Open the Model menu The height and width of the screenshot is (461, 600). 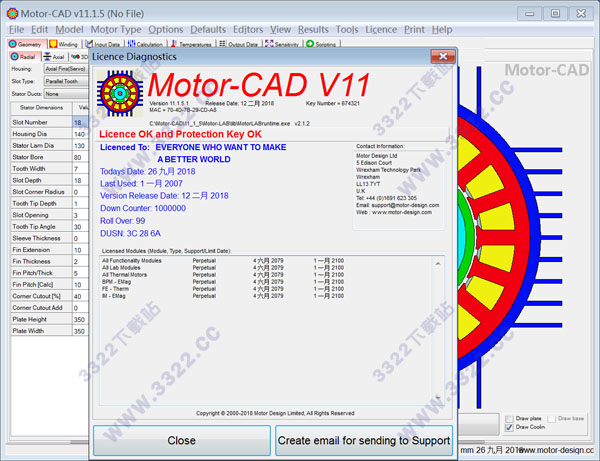69,29
